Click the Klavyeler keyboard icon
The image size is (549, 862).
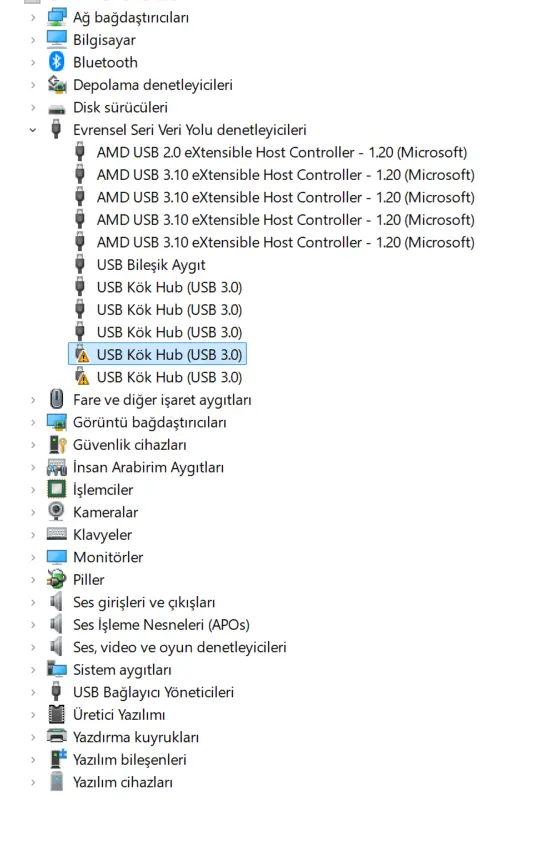pyautogui.click(x=56, y=534)
